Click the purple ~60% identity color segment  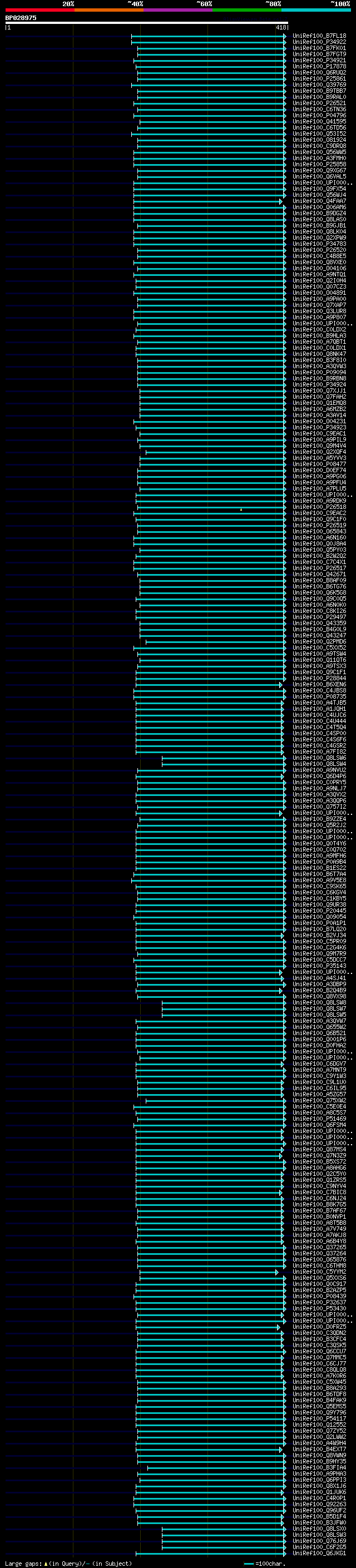tap(179, 10)
